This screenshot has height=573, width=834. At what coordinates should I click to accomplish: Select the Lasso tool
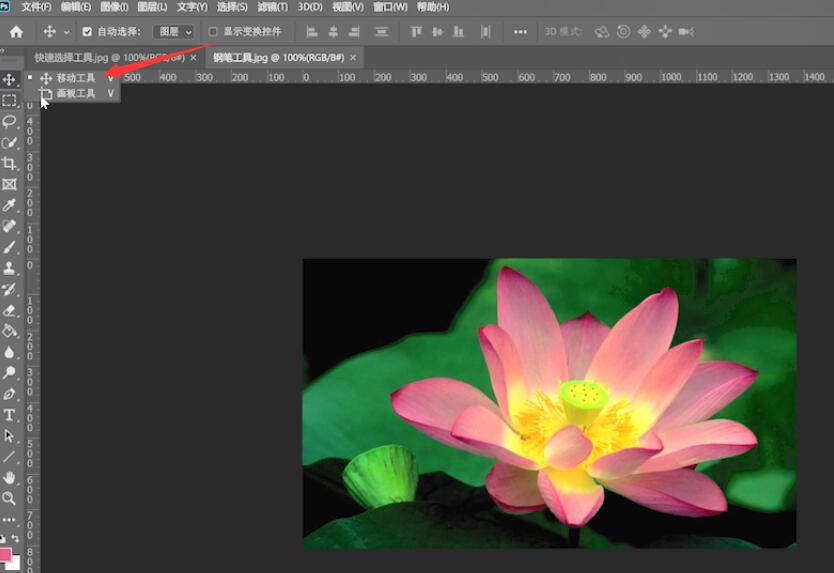(x=9, y=121)
